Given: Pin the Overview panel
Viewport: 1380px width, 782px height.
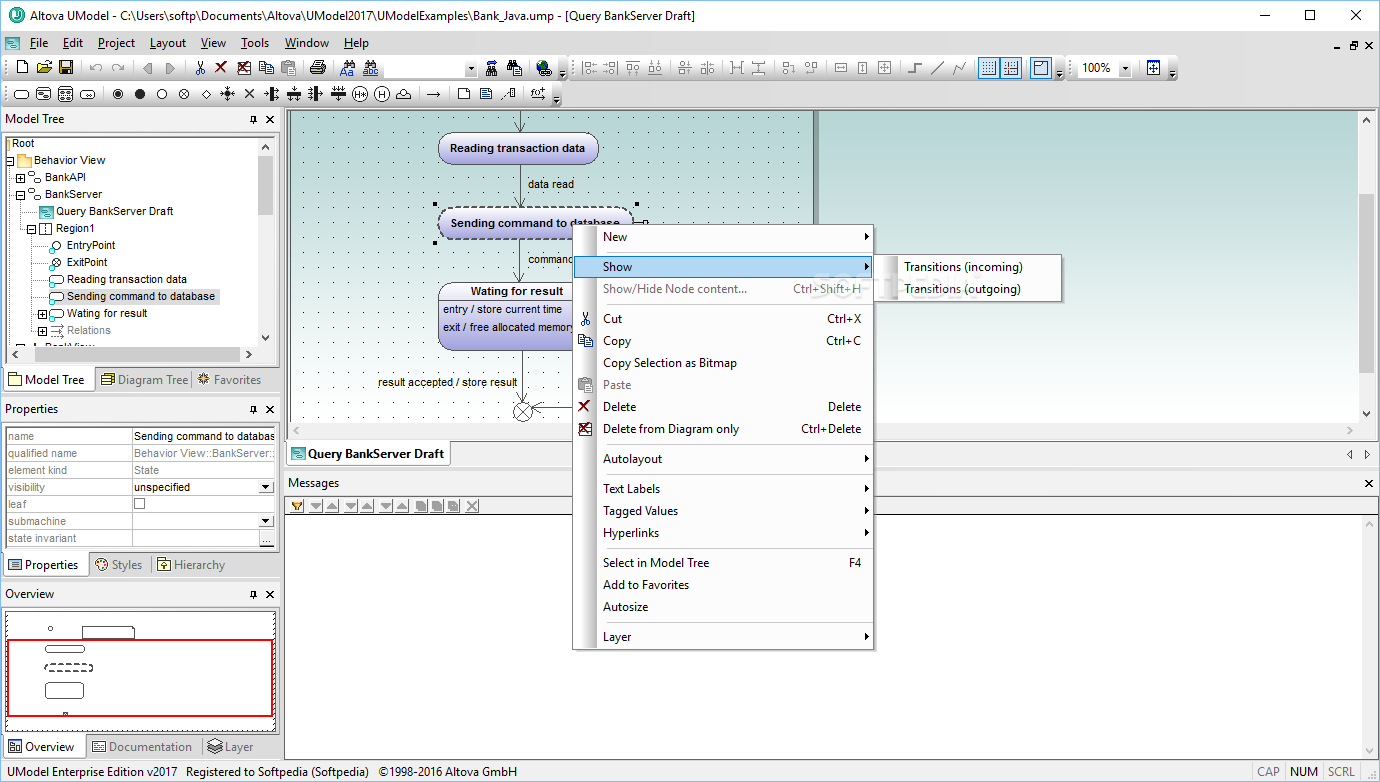Looking at the screenshot, I should (253, 594).
